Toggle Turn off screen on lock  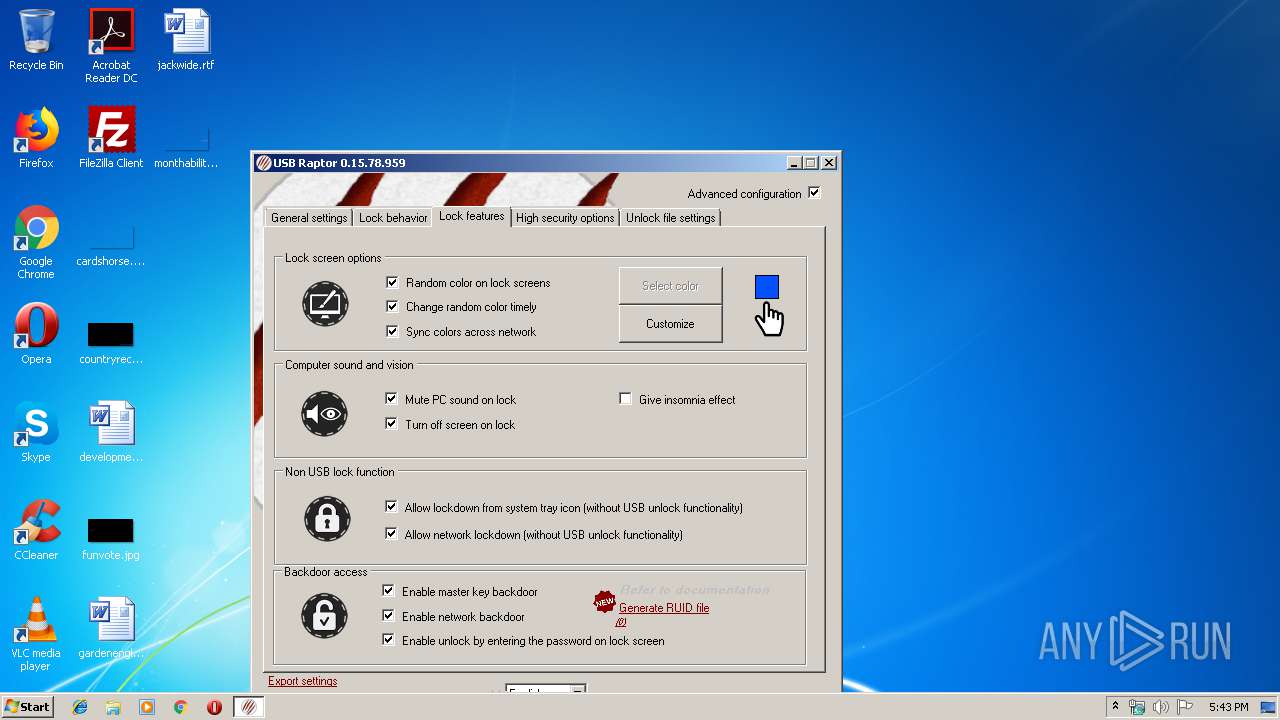pos(391,424)
